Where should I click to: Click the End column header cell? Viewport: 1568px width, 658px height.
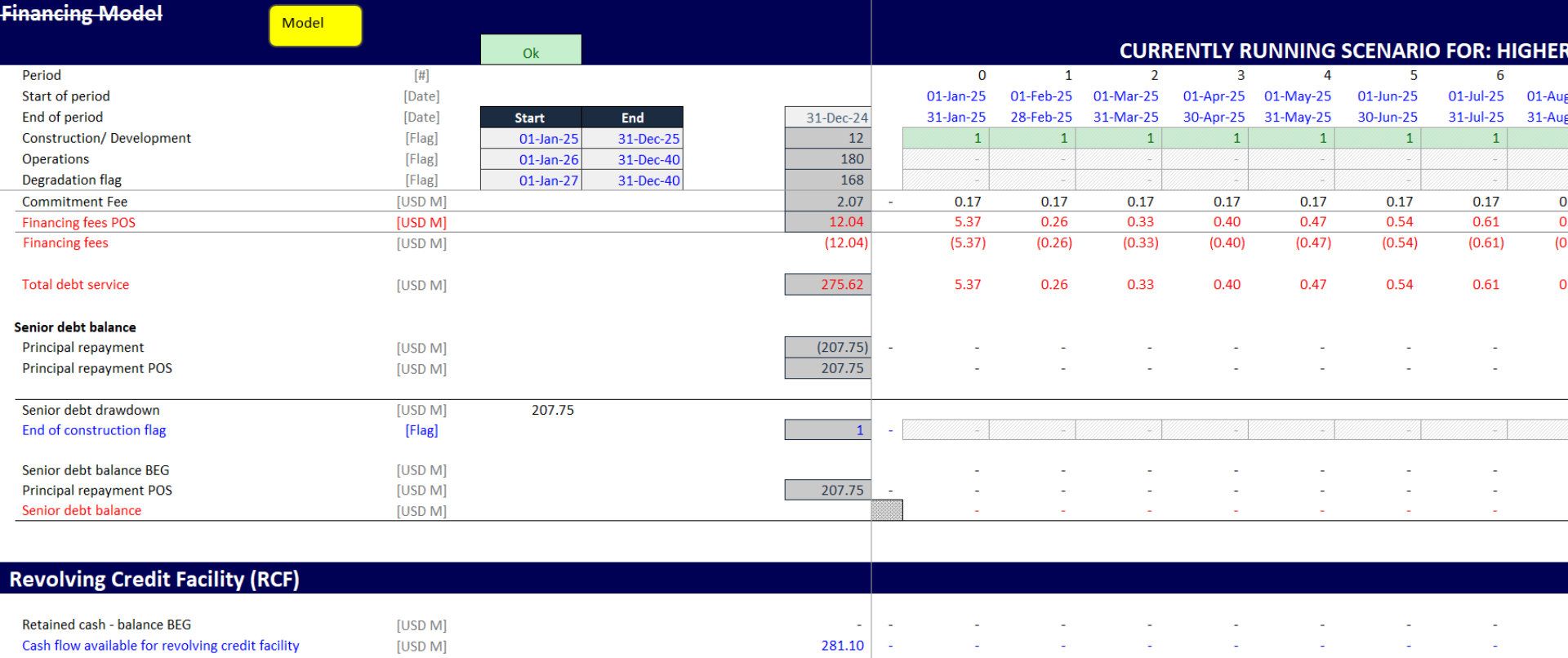click(632, 118)
